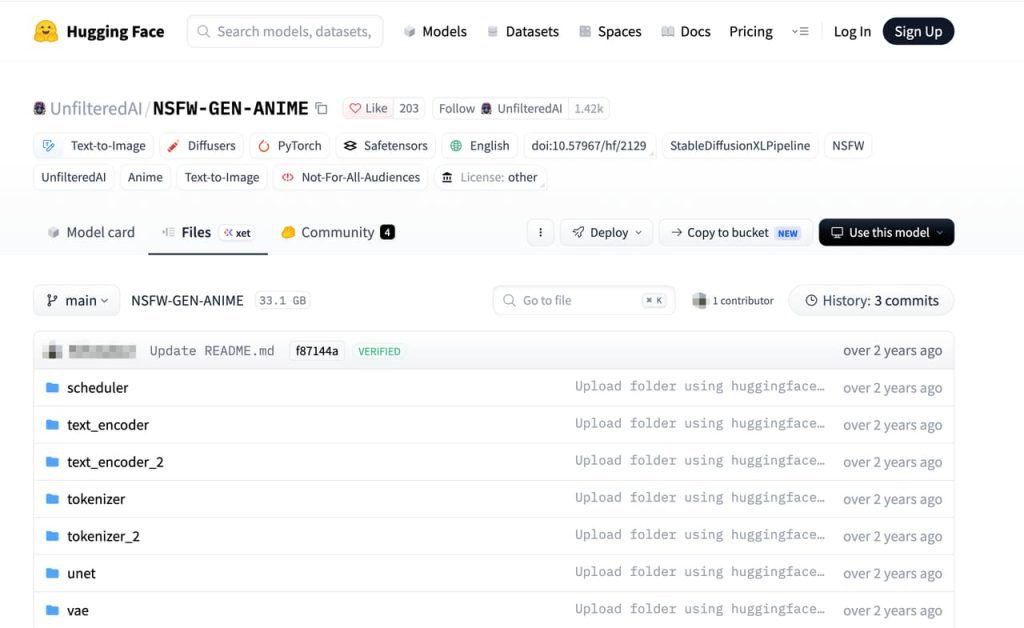Viewport: 1024px width, 628px height.
Task: Go to Datasets in the navigation
Action: [x=523, y=31]
